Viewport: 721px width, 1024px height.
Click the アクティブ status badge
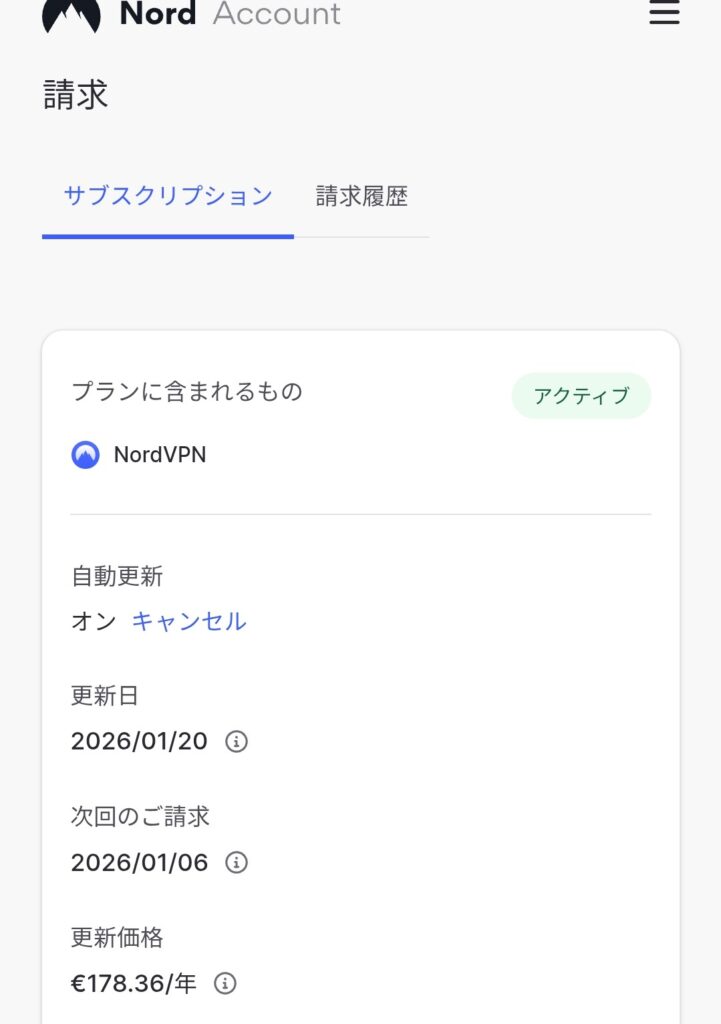click(581, 396)
